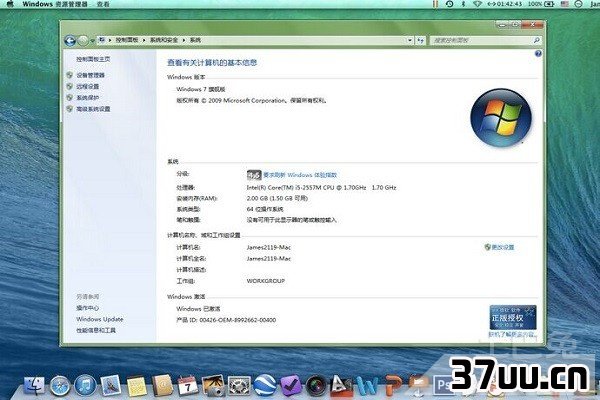Click 更改设置 beside the computer name
The image size is (600, 400).
(503, 247)
